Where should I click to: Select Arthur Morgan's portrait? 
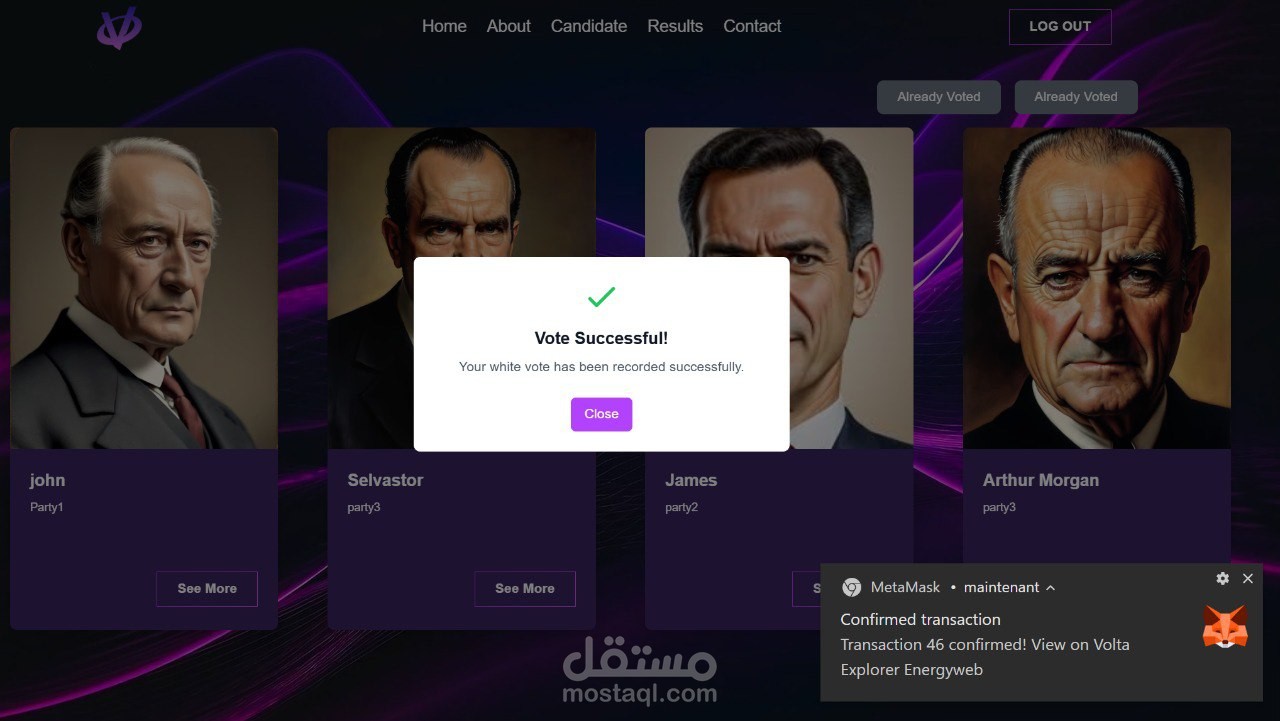[1096, 286]
